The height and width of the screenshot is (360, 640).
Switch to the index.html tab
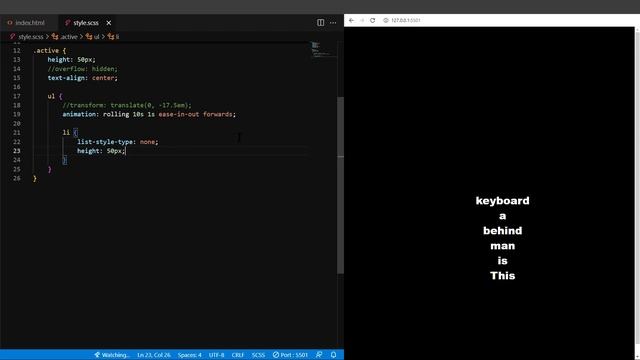tap(27, 23)
